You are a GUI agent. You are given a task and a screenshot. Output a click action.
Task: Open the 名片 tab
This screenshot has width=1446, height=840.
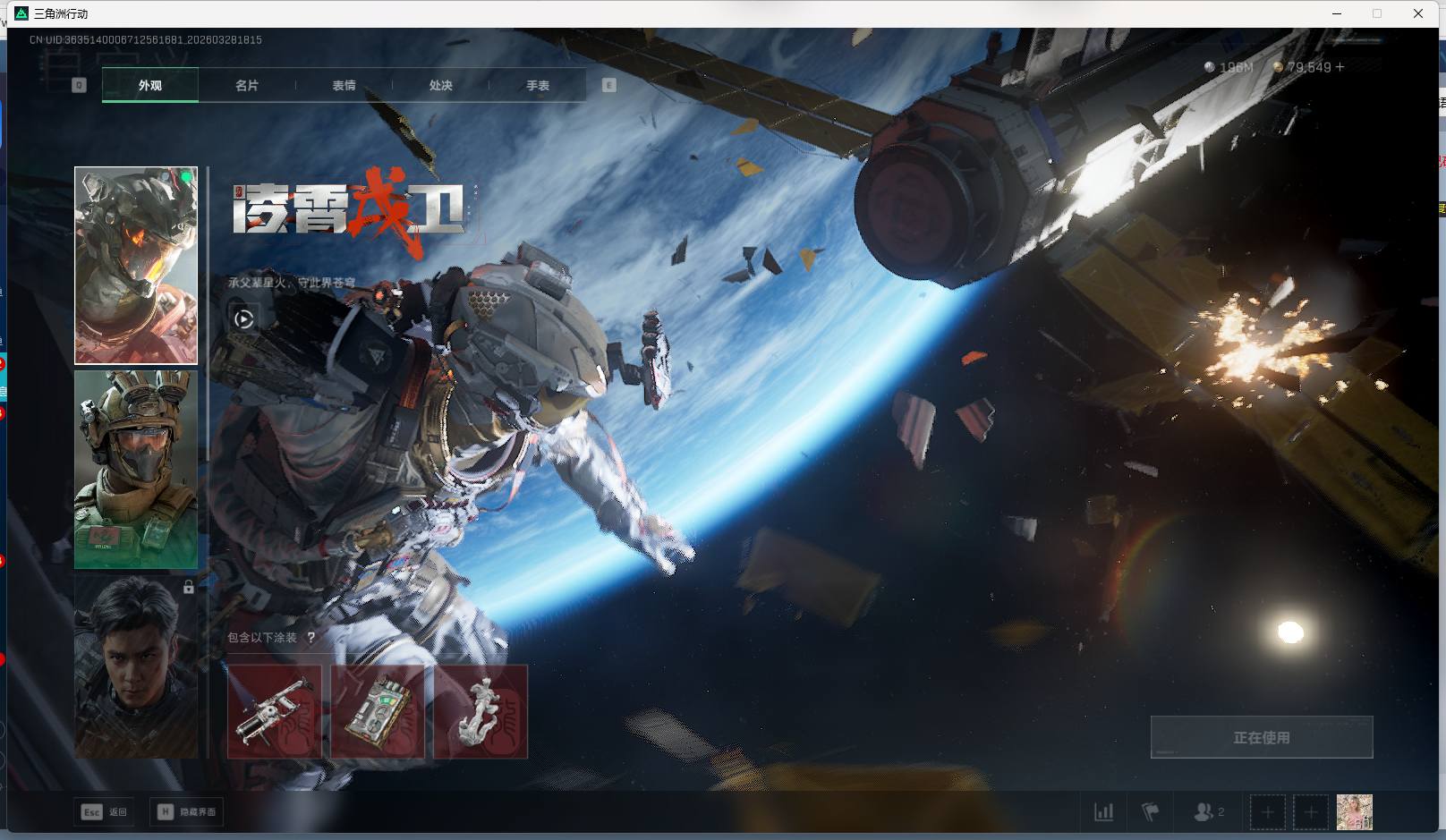(247, 86)
